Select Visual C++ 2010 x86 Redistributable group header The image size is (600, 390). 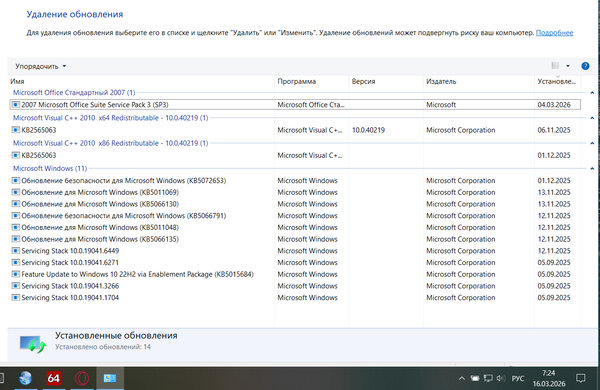click(111, 143)
